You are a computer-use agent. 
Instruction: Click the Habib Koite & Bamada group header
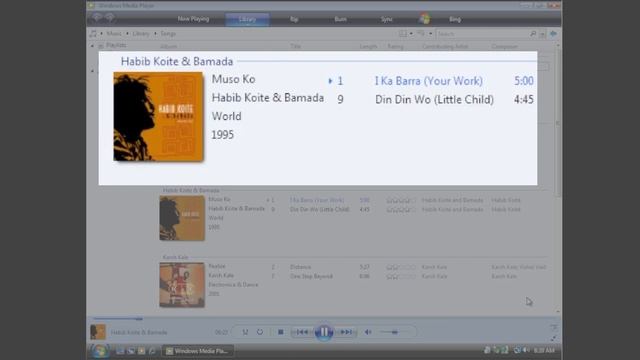(x=191, y=190)
